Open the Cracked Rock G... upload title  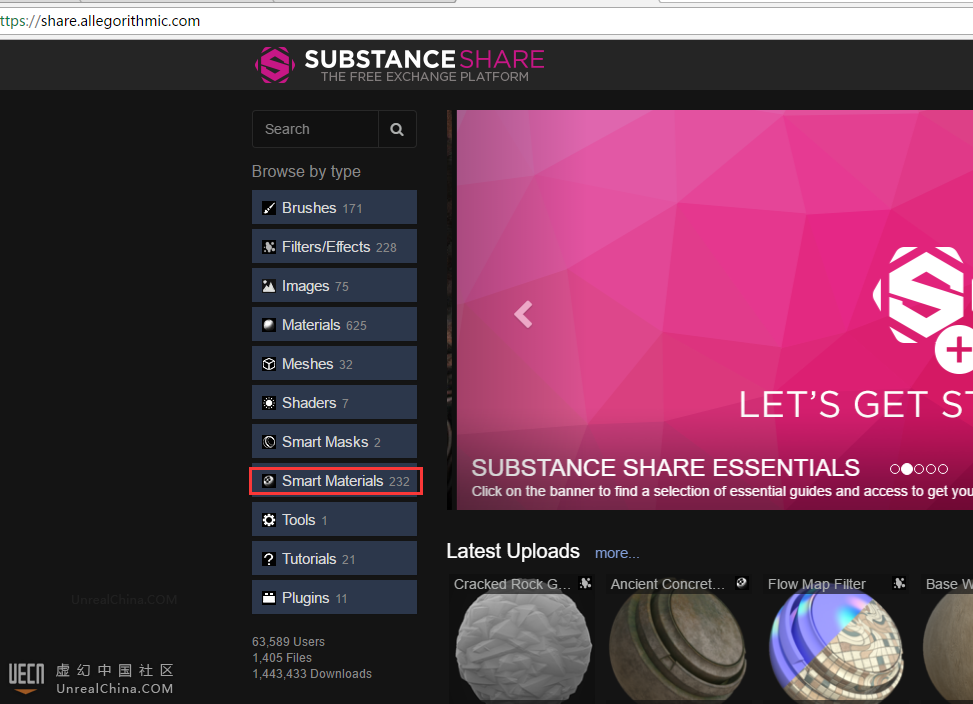pyautogui.click(x=512, y=584)
